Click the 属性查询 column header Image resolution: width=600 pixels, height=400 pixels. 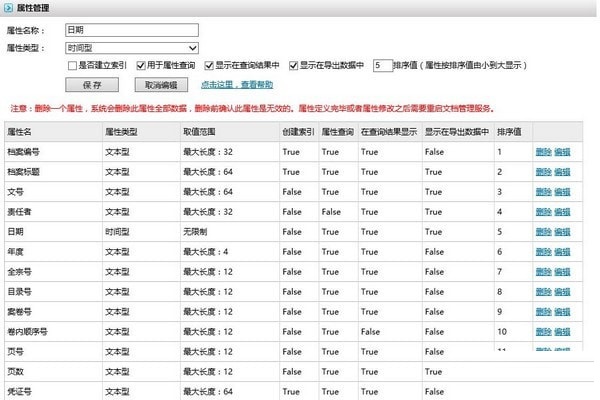click(x=338, y=132)
